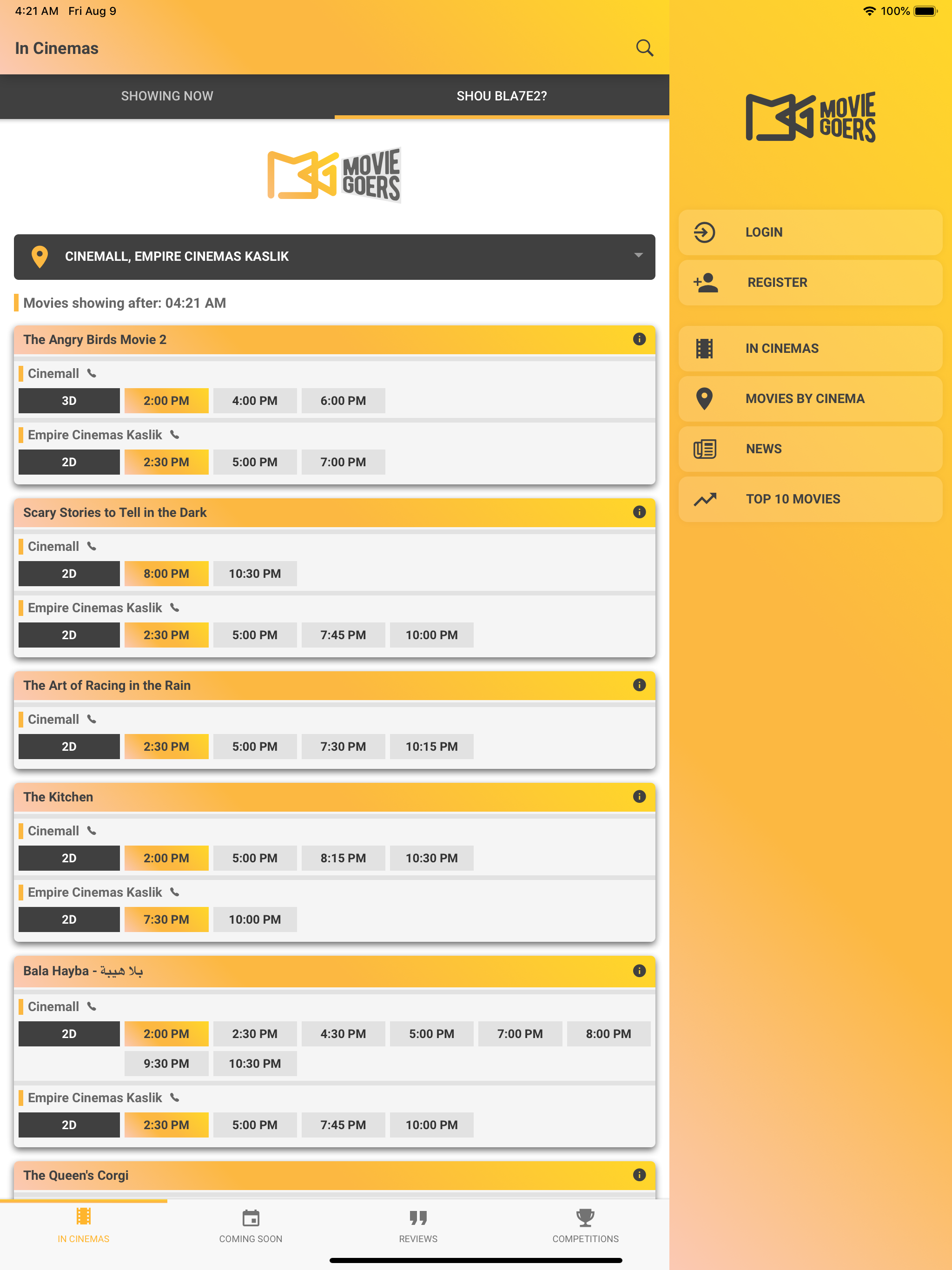Open the In Cinemas bottom tab
952x1270 pixels.
click(x=83, y=1226)
